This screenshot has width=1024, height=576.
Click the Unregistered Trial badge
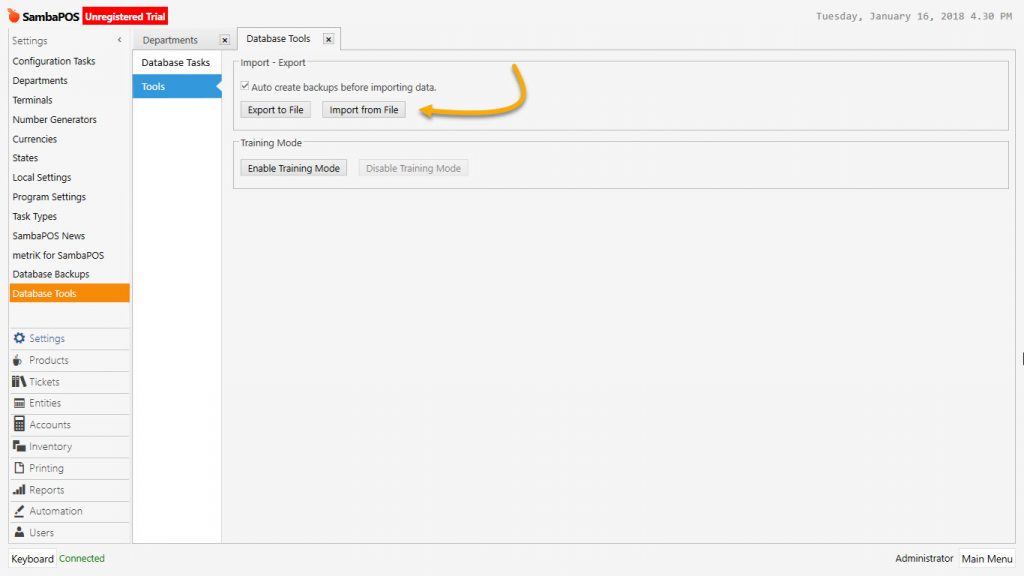point(125,16)
